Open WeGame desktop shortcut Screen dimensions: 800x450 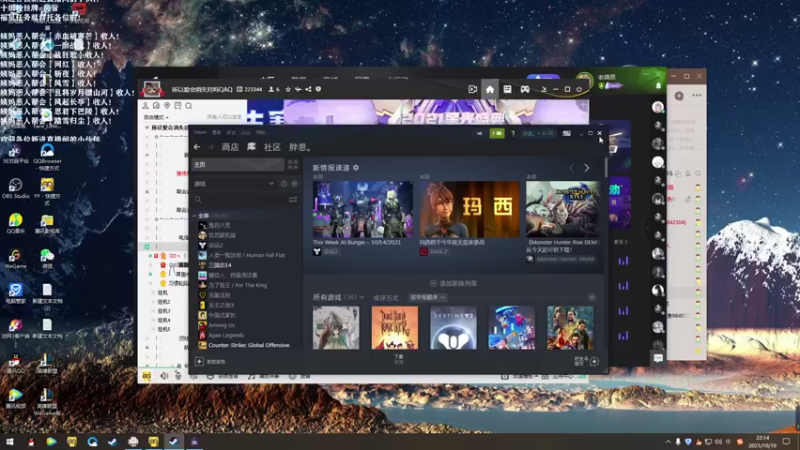click(x=15, y=259)
